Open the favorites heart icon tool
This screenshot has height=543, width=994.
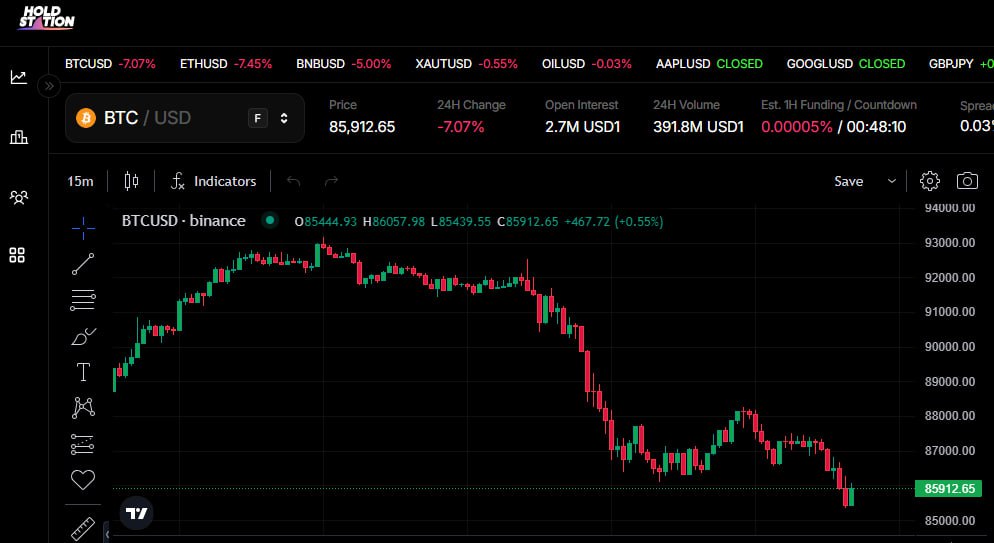tap(83, 480)
